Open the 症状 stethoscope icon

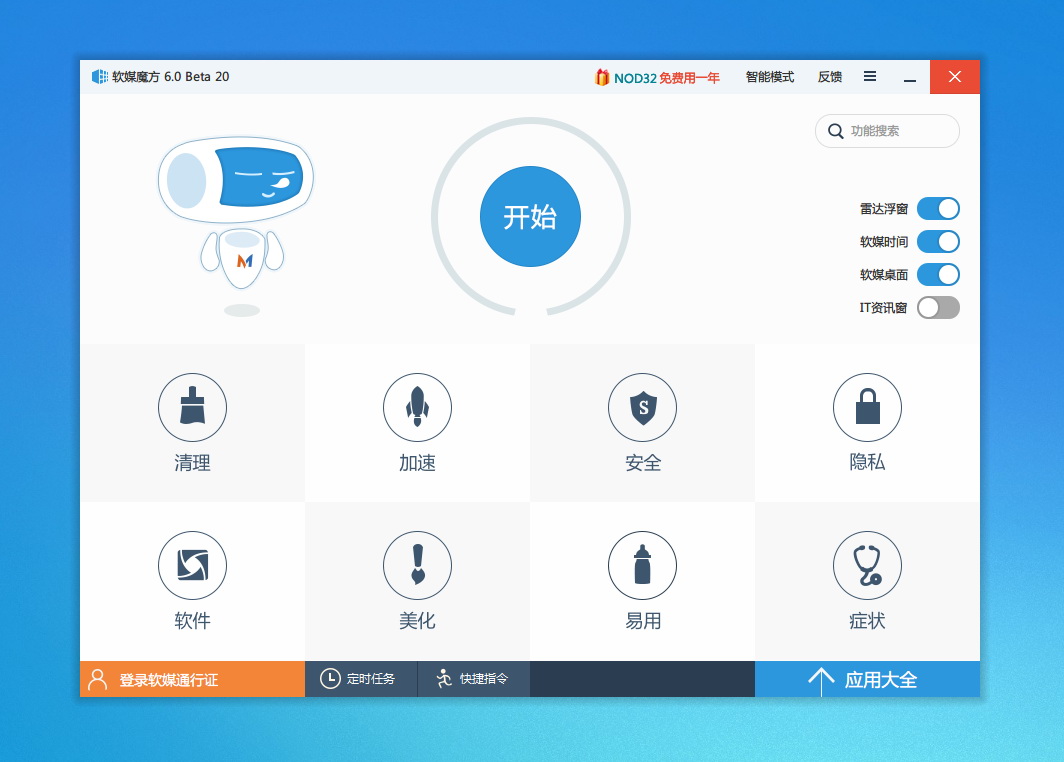[867, 565]
